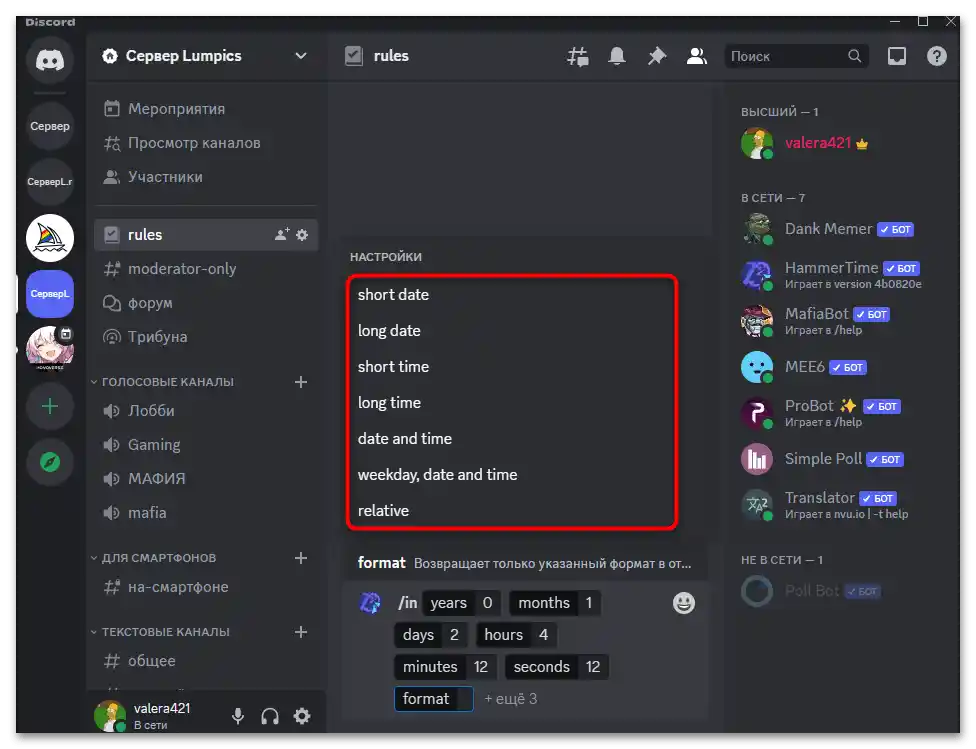
Task: Choose weekday, date and time option
Action: click(512, 474)
